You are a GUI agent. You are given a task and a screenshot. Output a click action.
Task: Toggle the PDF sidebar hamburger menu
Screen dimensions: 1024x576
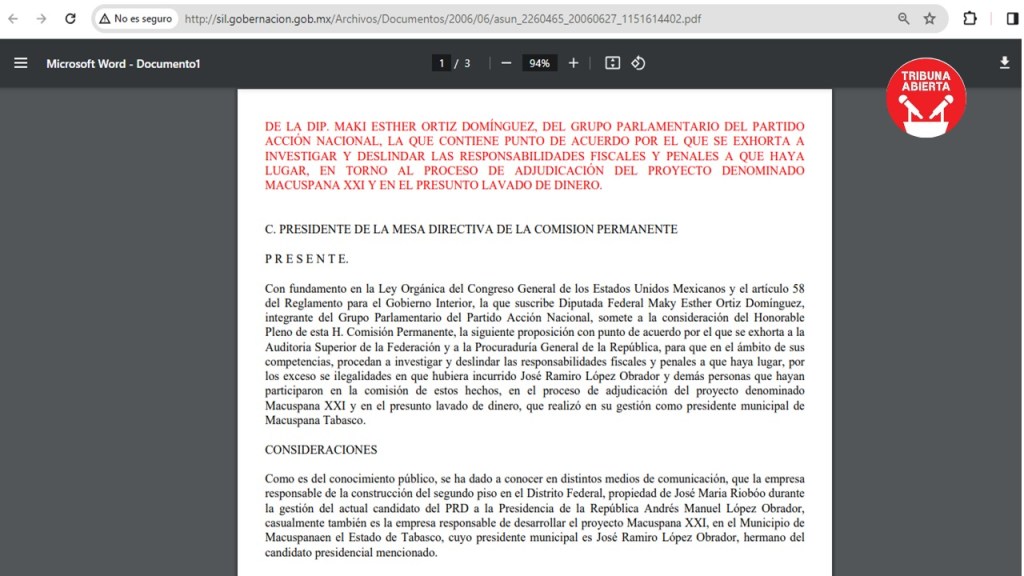click(20, 63)
